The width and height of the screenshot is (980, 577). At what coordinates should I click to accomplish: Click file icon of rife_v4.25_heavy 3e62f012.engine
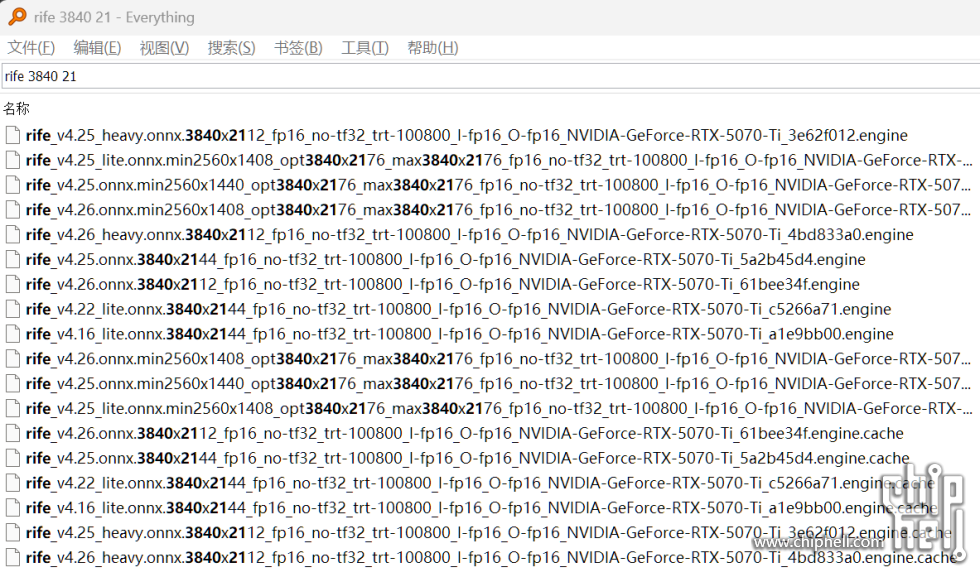click(12, 135)
